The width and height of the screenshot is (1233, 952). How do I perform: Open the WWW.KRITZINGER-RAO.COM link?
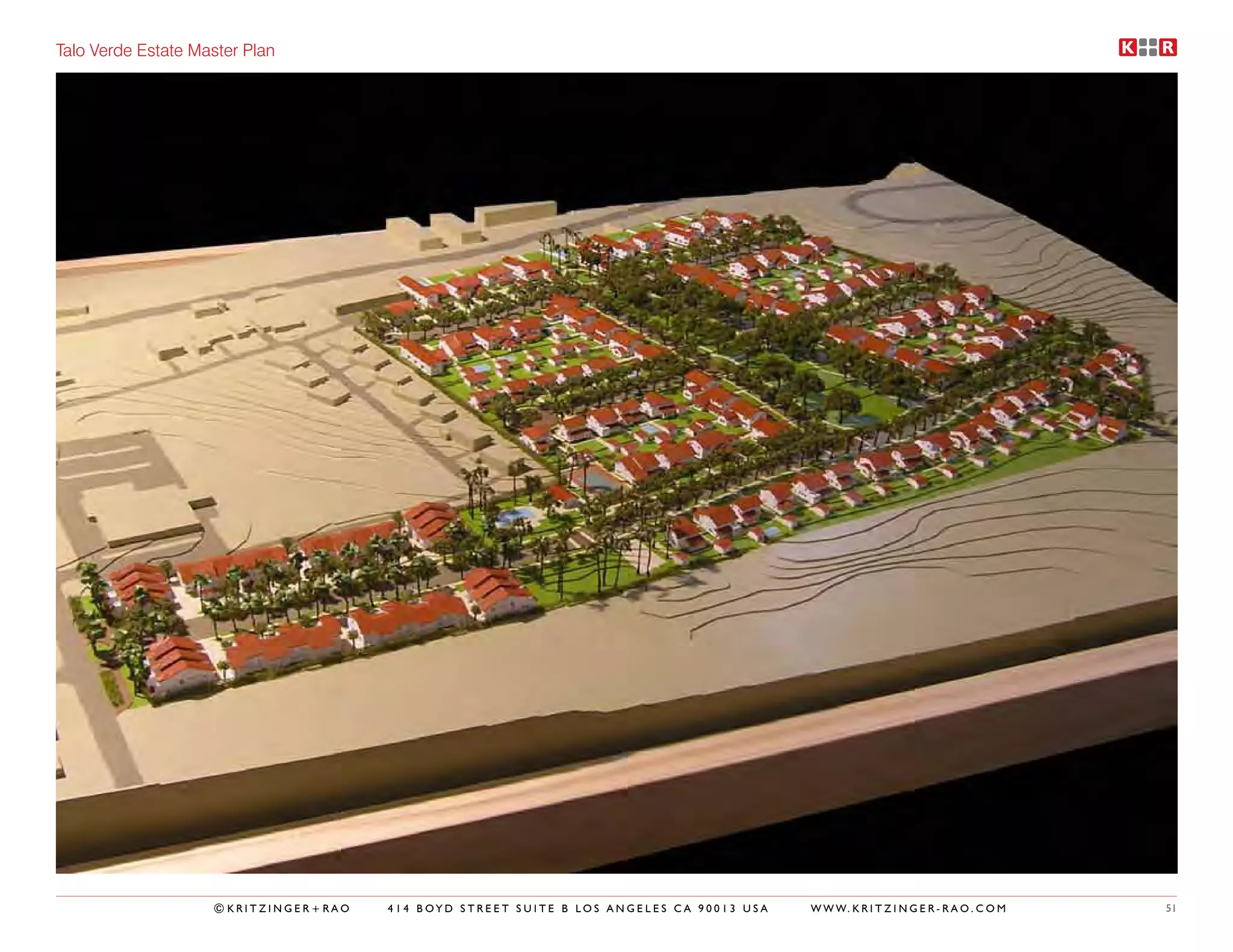tap(908, 908)
